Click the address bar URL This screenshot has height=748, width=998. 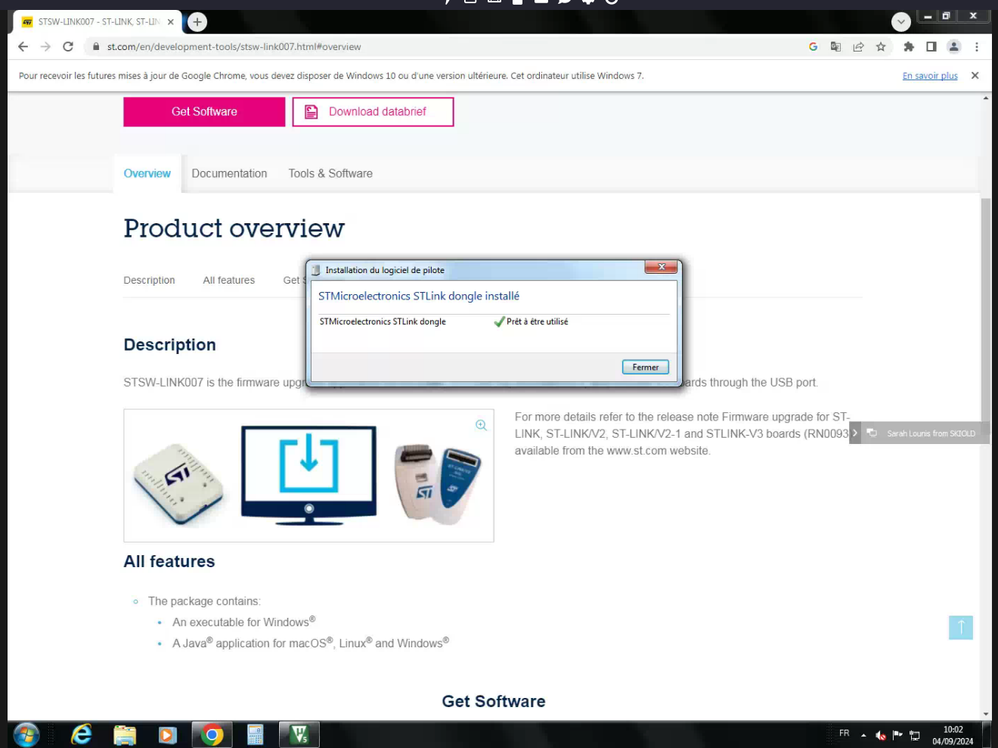[234, 46]
